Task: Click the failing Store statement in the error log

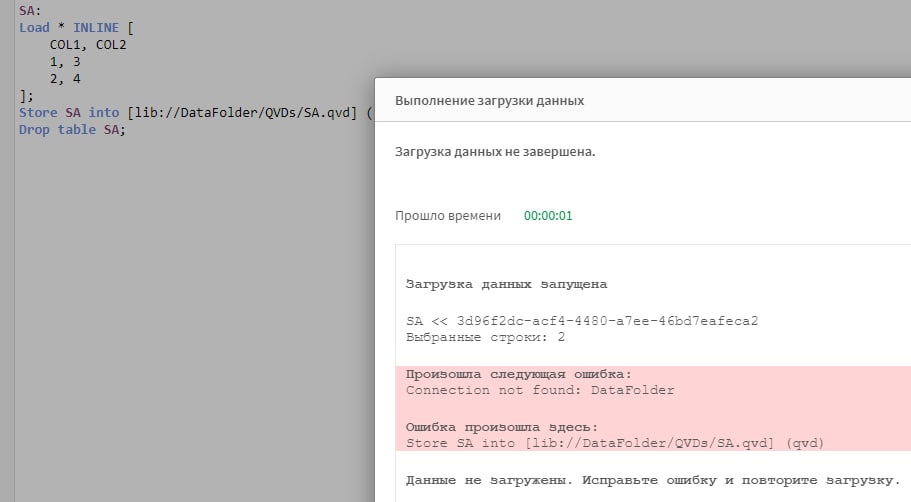Action: tap(615, 443)
